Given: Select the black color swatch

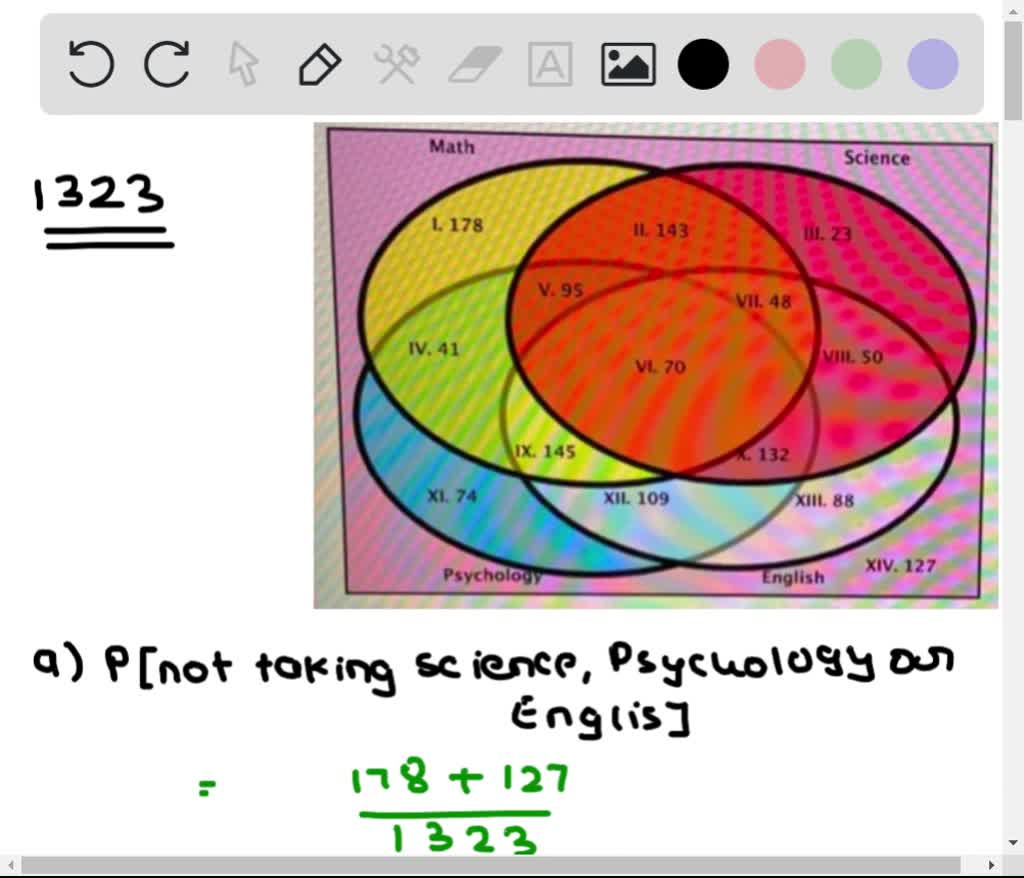Looking at the screenshot, I should [x=703, y=64].
